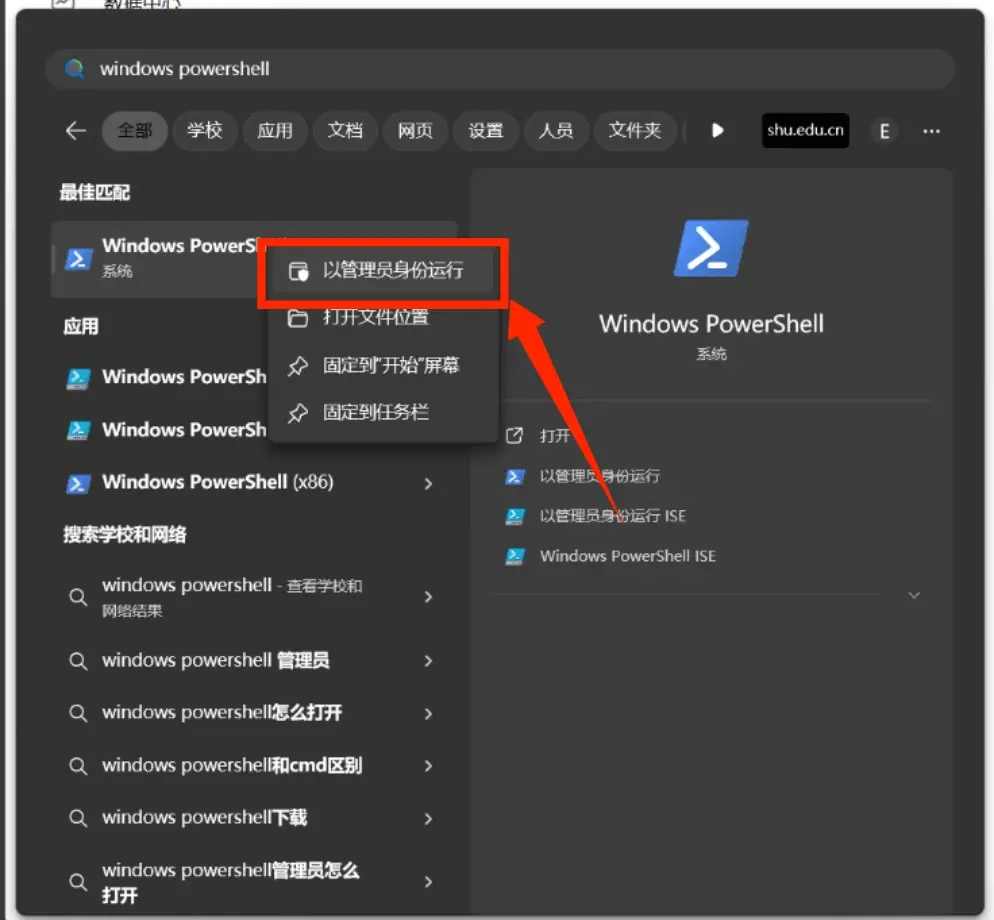
Task: Click the search input showing windows powershell
Action: (x=500, y=68)
